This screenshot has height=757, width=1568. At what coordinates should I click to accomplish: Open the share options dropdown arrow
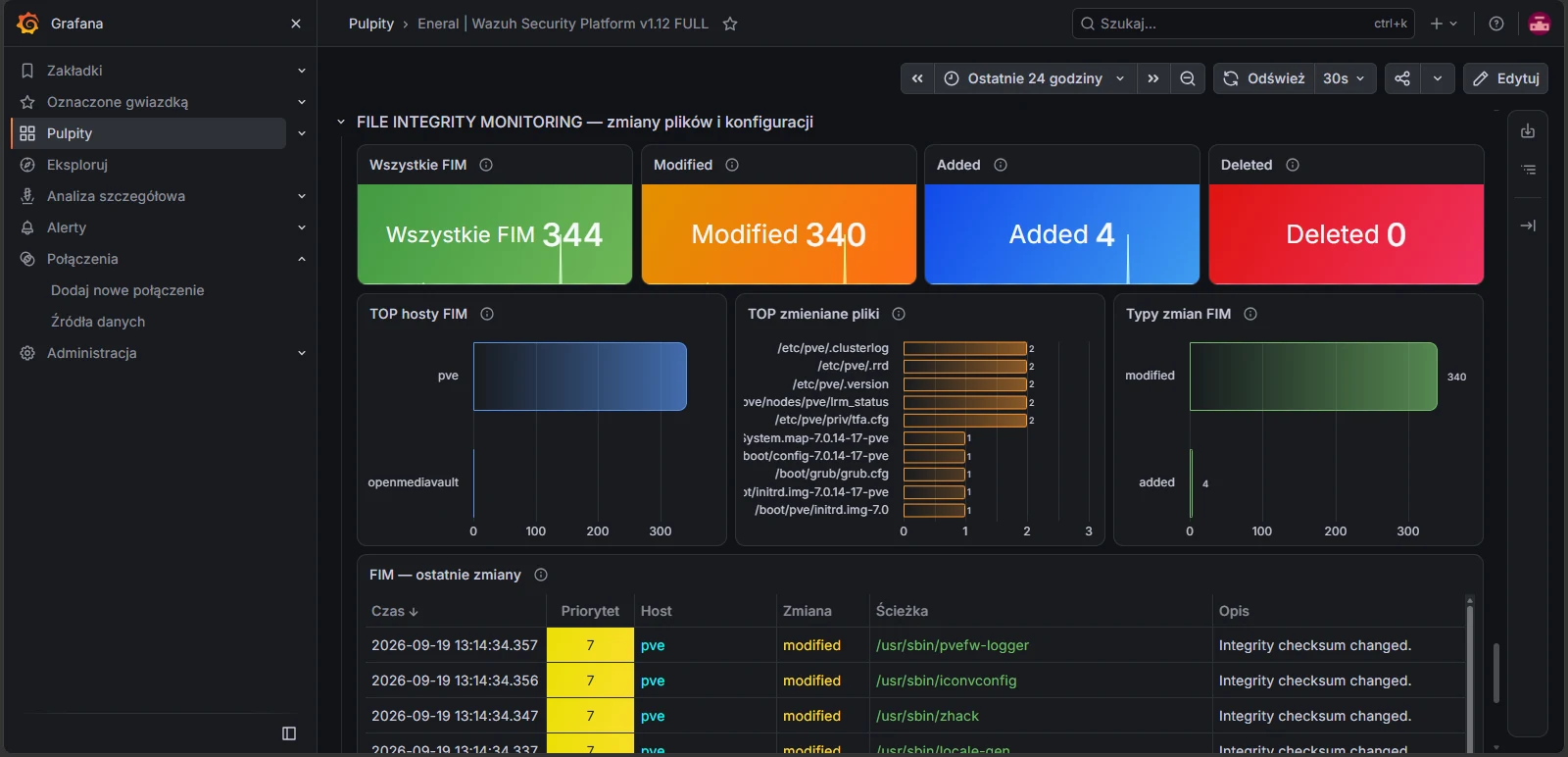pyautogui.click(x=1438, y=78)
